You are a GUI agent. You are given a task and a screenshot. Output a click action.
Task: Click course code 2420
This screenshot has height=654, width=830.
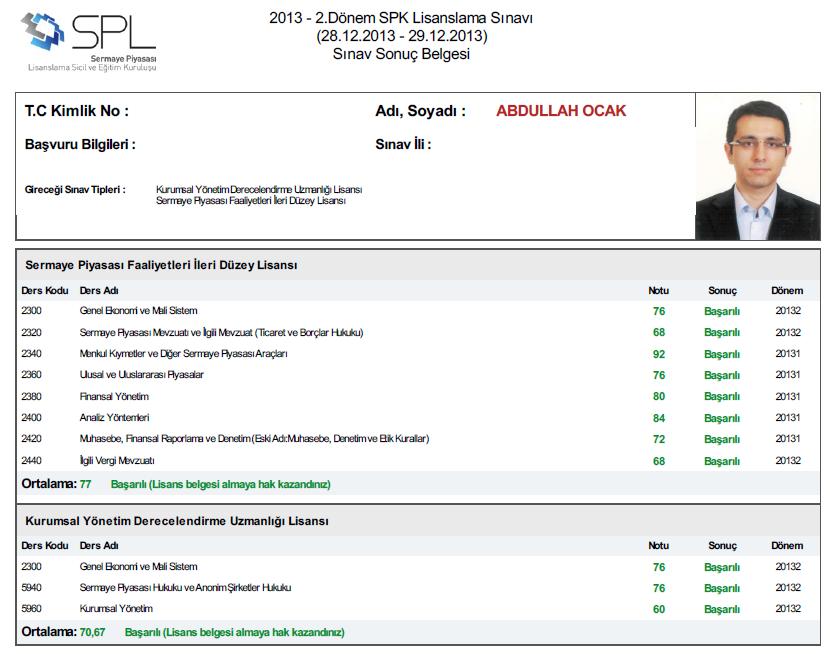(x=31, y=439)
